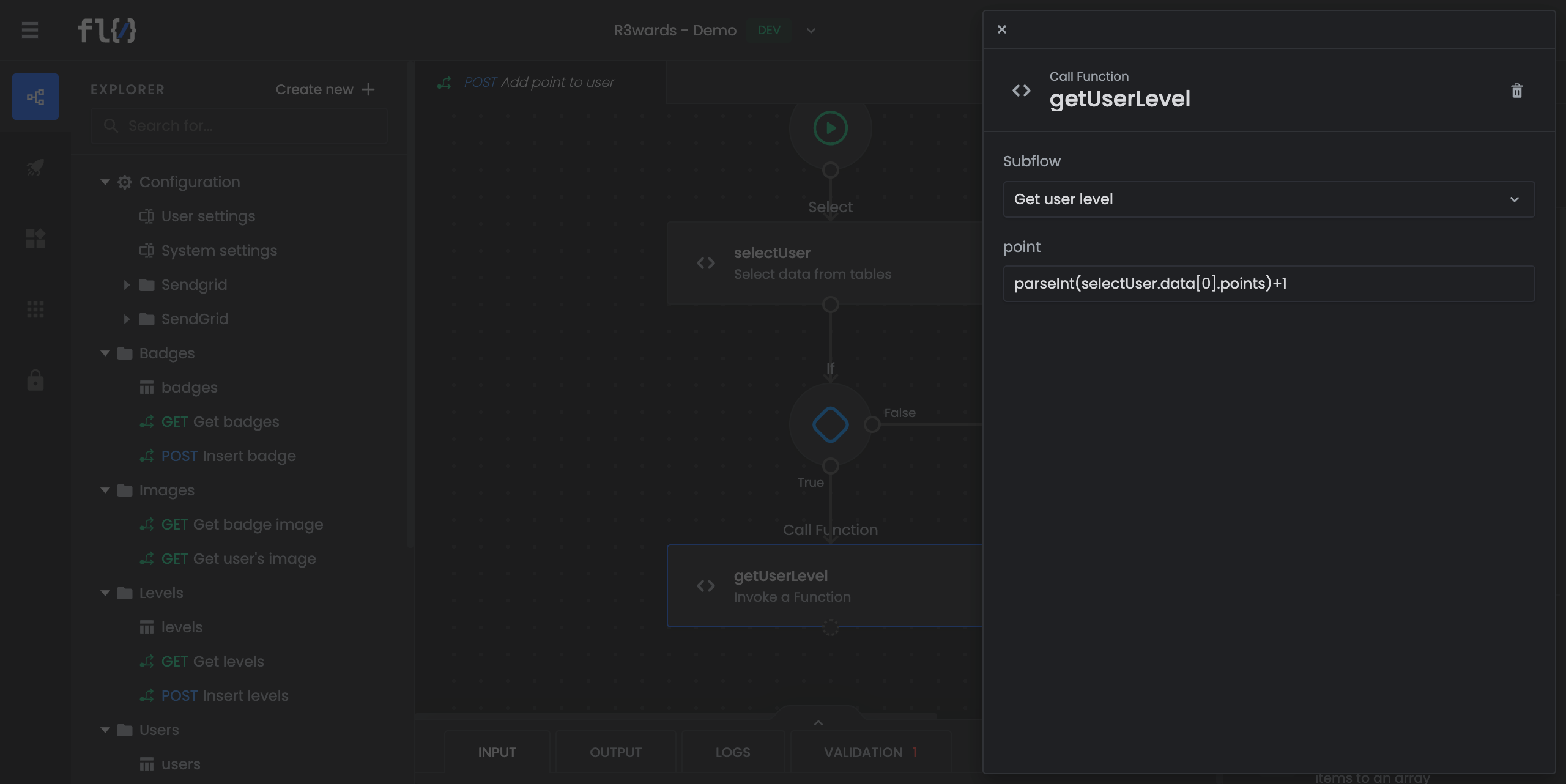
Task: Switch to the OUTPUT tab
Action: point(615,752)
